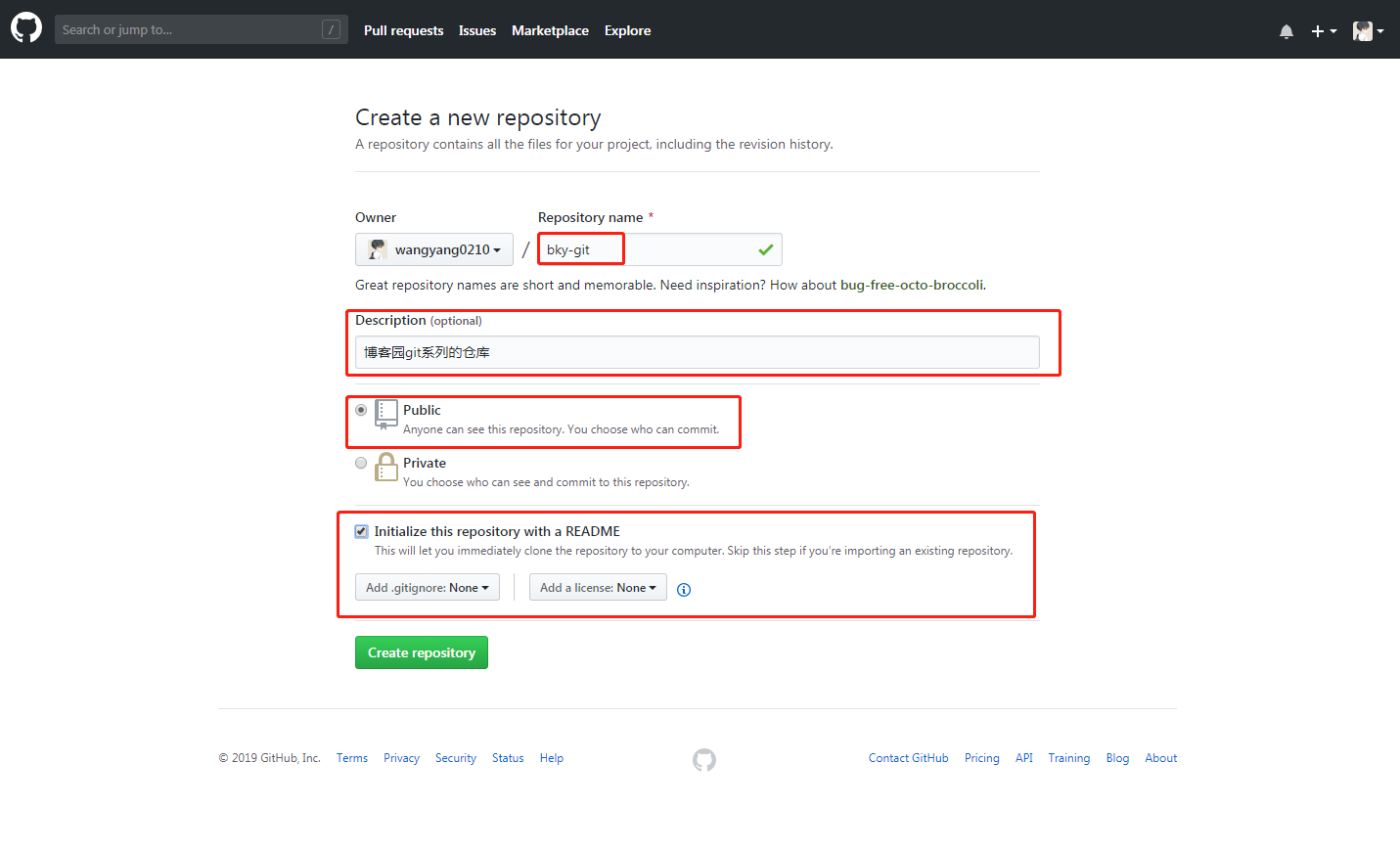Click the license info icon
Viewport: 1400px width, 853px height.
(684, 590)
